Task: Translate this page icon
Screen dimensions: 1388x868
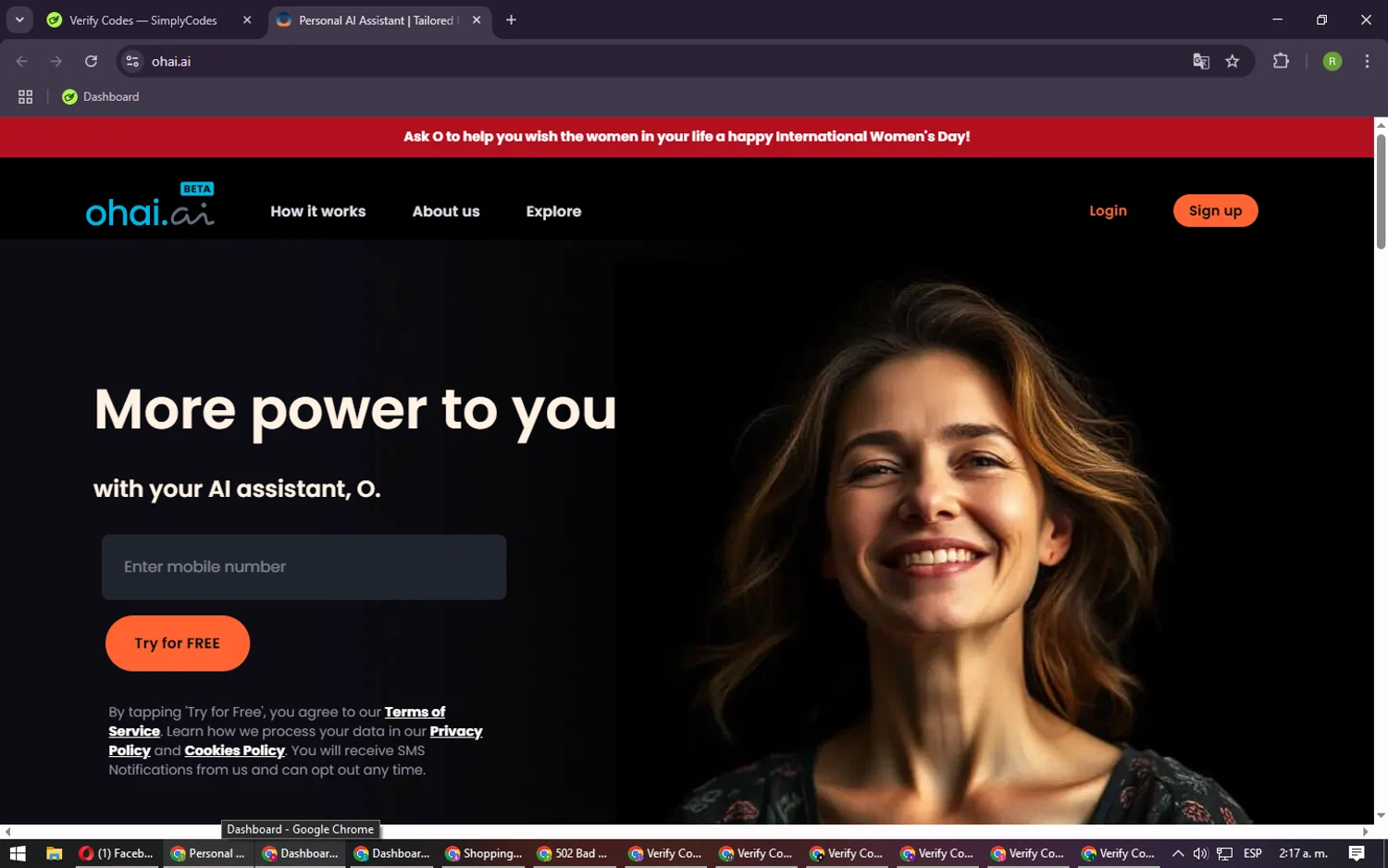Action: [x=1201, y=61]
